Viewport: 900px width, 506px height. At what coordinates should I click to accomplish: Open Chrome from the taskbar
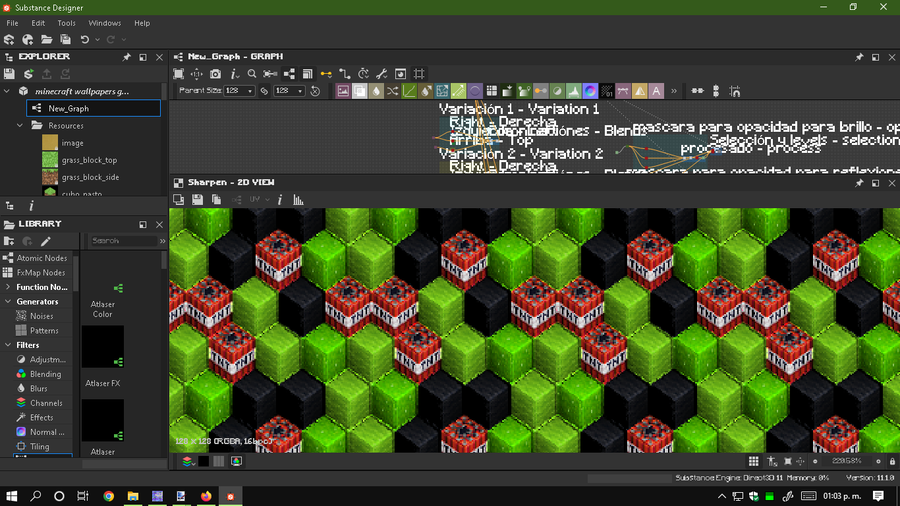[x=108, y=496]
